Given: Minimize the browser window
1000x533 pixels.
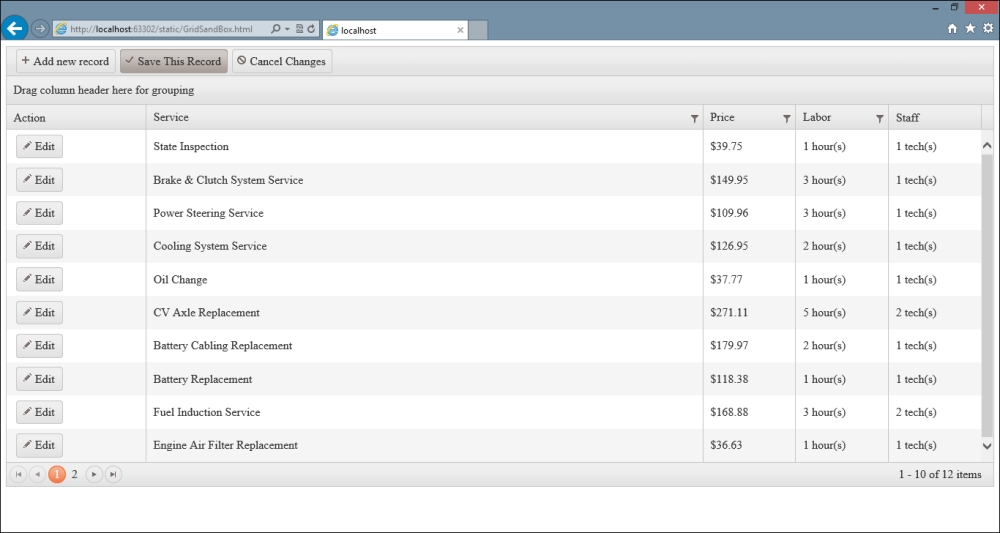Looking at the screenshot, I should pos(936,8).
